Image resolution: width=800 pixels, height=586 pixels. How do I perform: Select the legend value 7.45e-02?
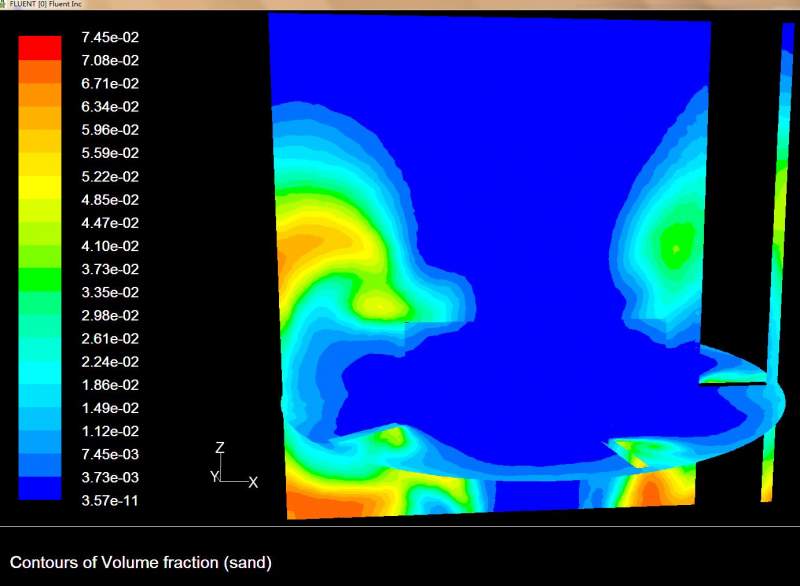(110, 37)
